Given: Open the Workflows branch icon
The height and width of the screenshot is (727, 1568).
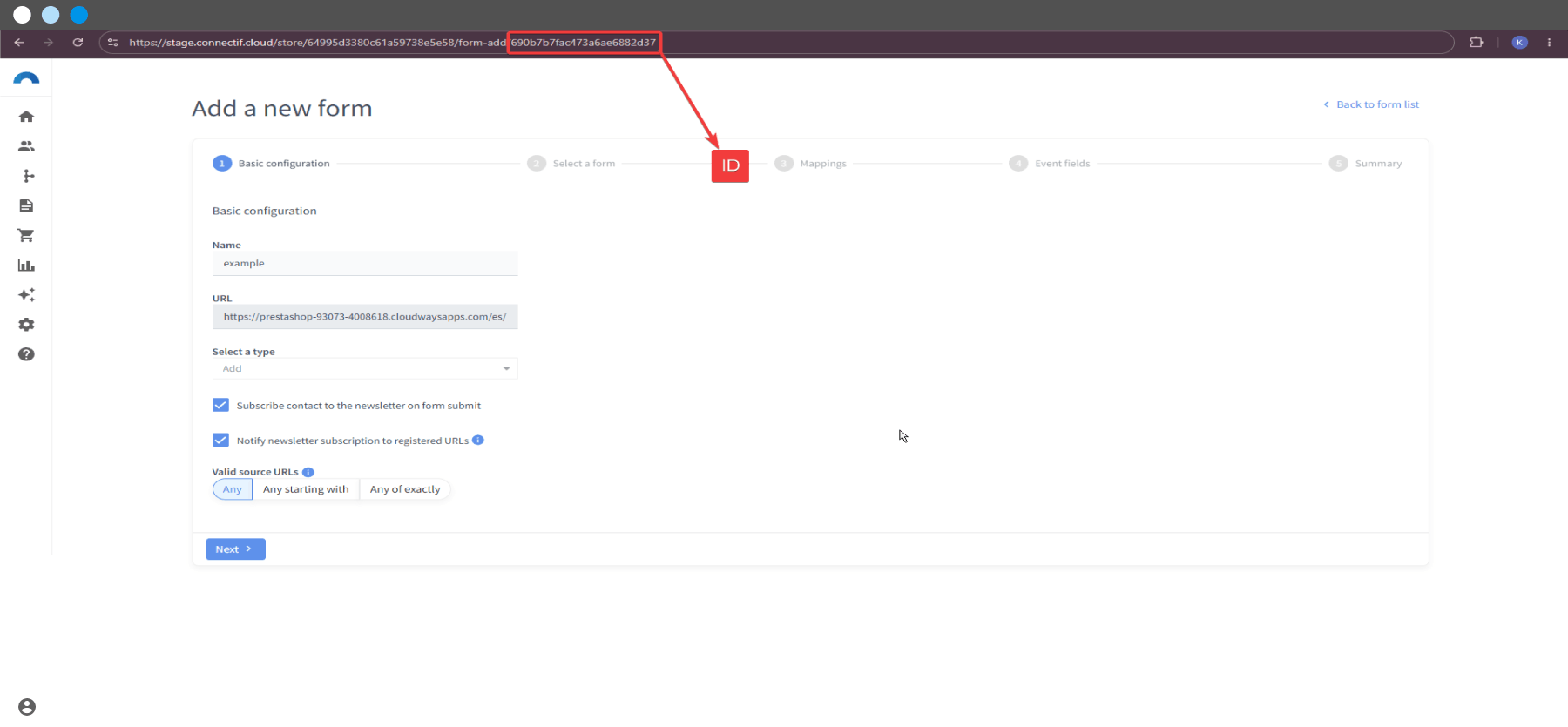Looking at the screenshot, I should coord(29,176).
